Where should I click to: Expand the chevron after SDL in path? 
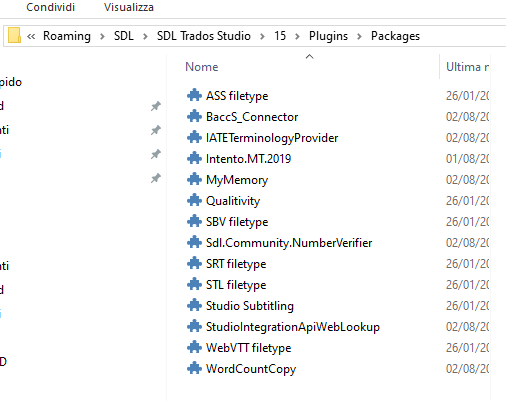[145, 36]
